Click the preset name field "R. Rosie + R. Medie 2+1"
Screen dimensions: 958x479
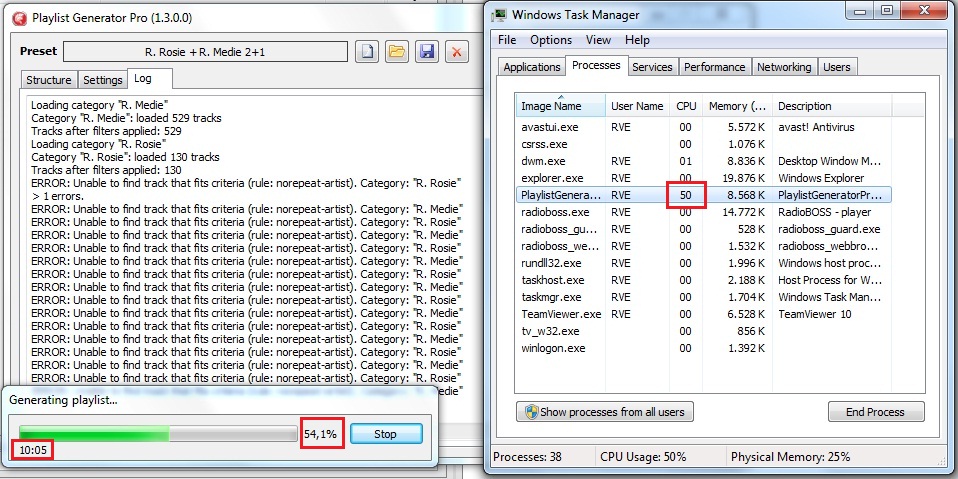click(205, 52)
